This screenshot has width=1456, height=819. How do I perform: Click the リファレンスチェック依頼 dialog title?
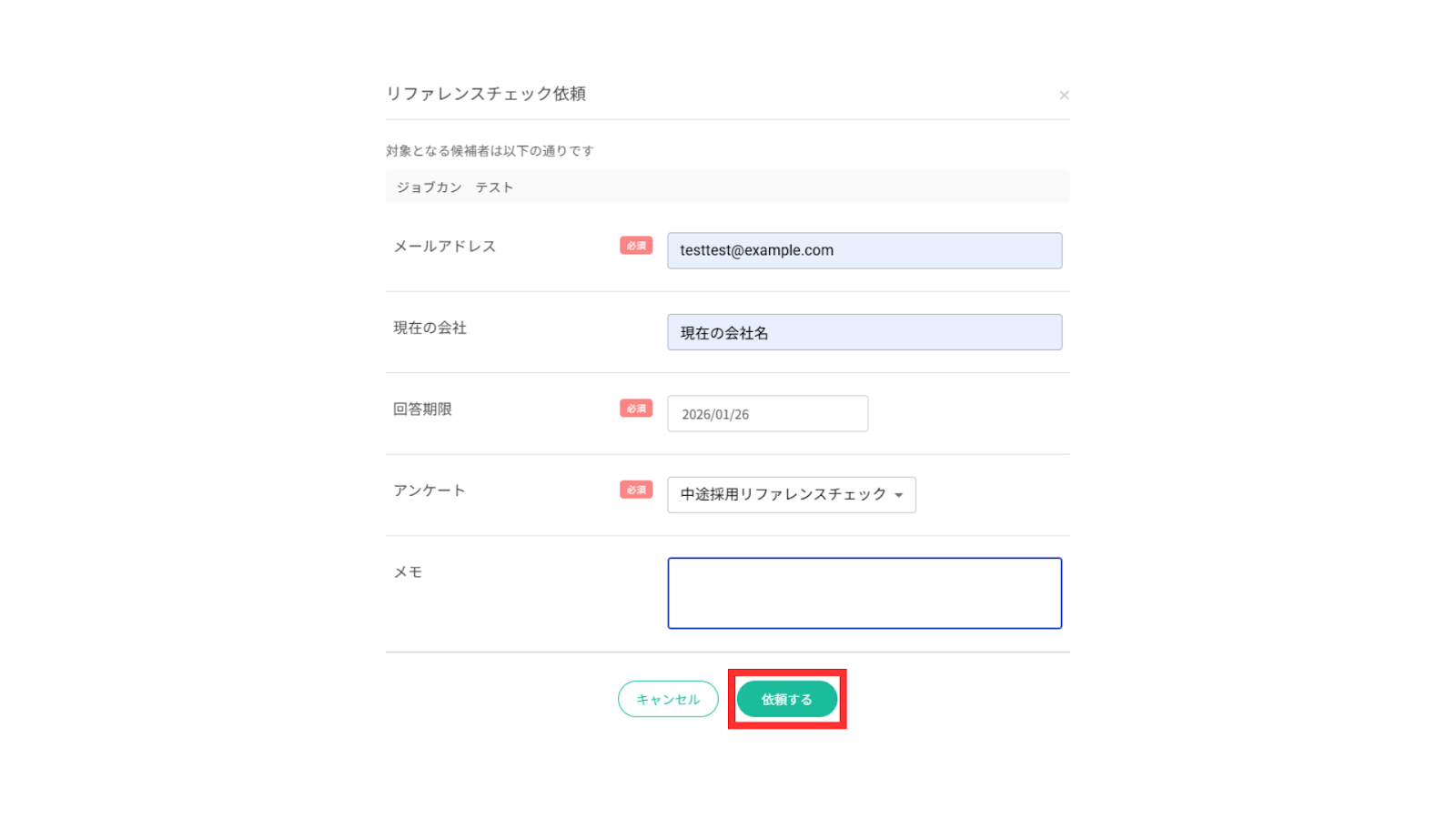tap(486, 94)
